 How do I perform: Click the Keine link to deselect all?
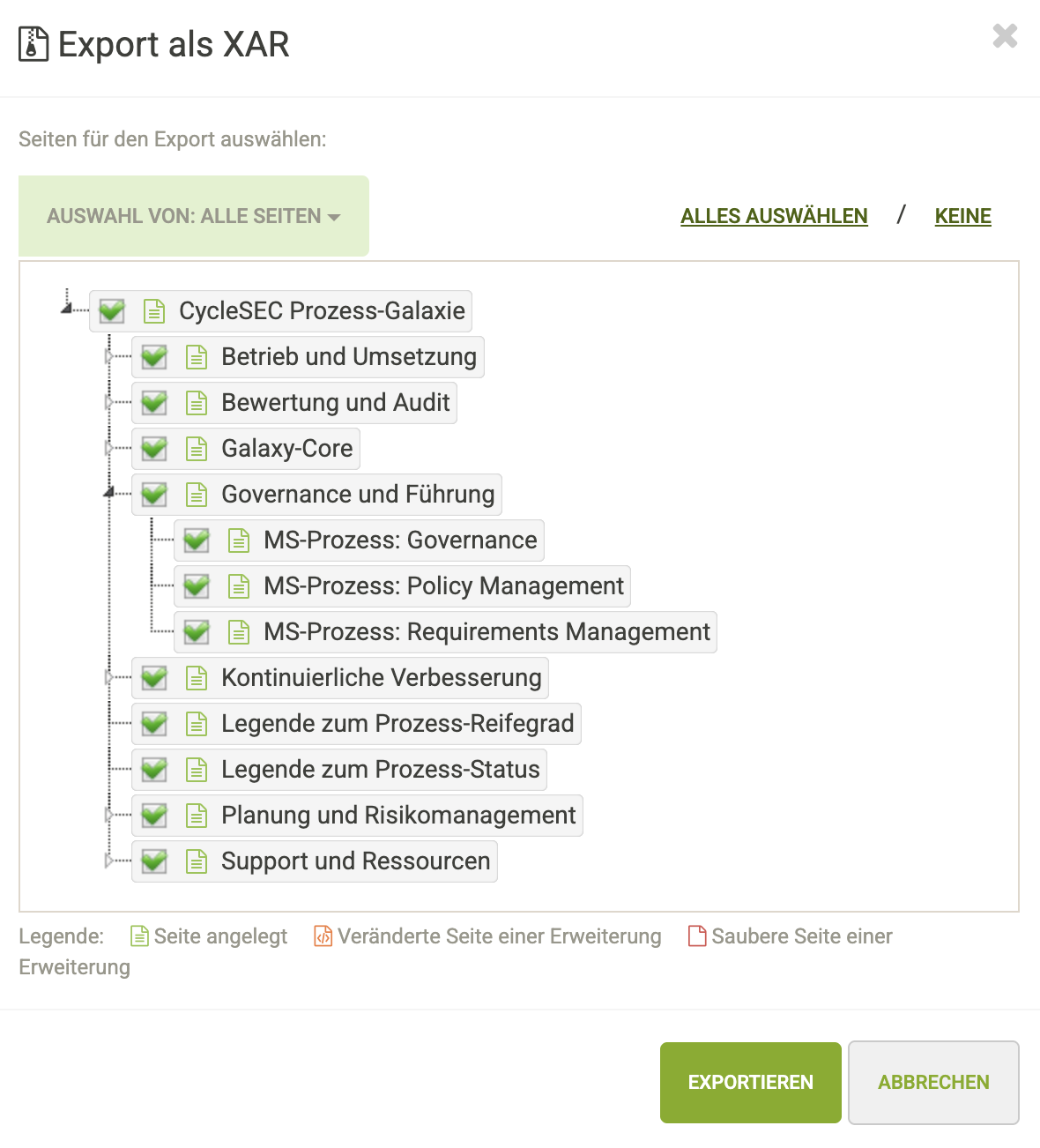pos(962,216)
